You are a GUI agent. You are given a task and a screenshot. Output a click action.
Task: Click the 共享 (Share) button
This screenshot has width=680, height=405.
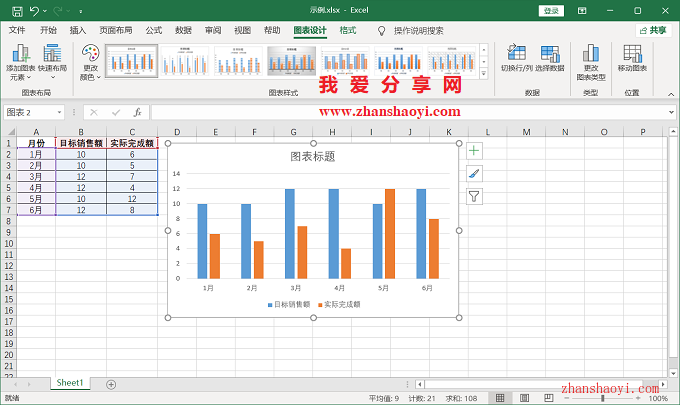pyautogui.click(x=653, y=30)
